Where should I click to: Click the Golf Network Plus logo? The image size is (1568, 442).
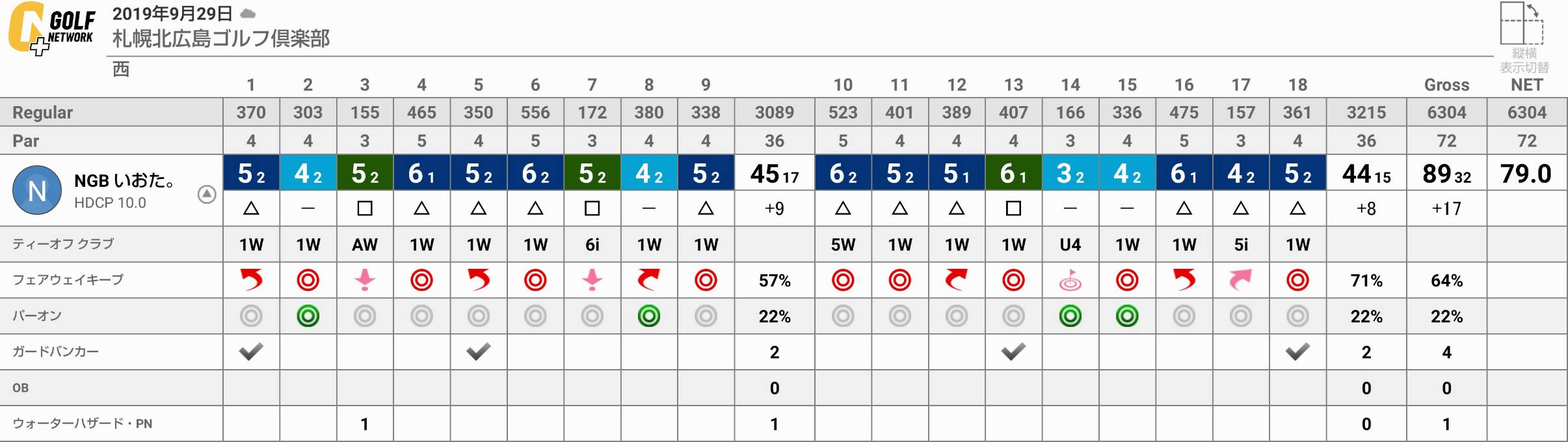(x=51, y=28)
